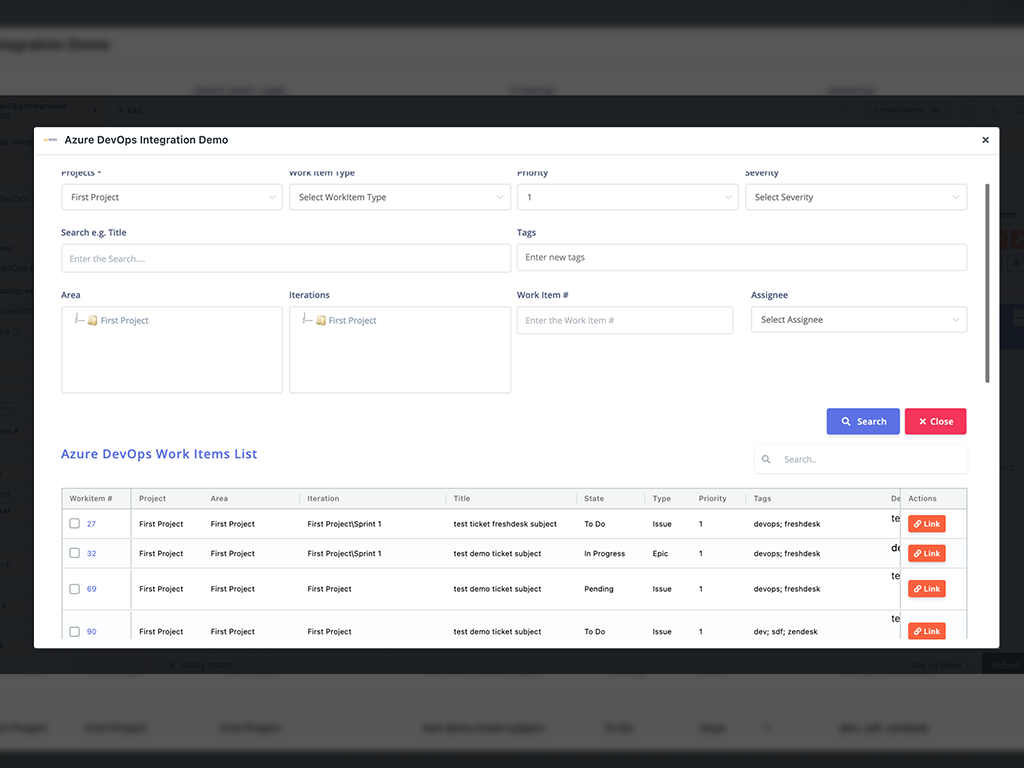Check the checkbox for work item 32
The height and width of the screenshot is (768, 1024).
74,553
